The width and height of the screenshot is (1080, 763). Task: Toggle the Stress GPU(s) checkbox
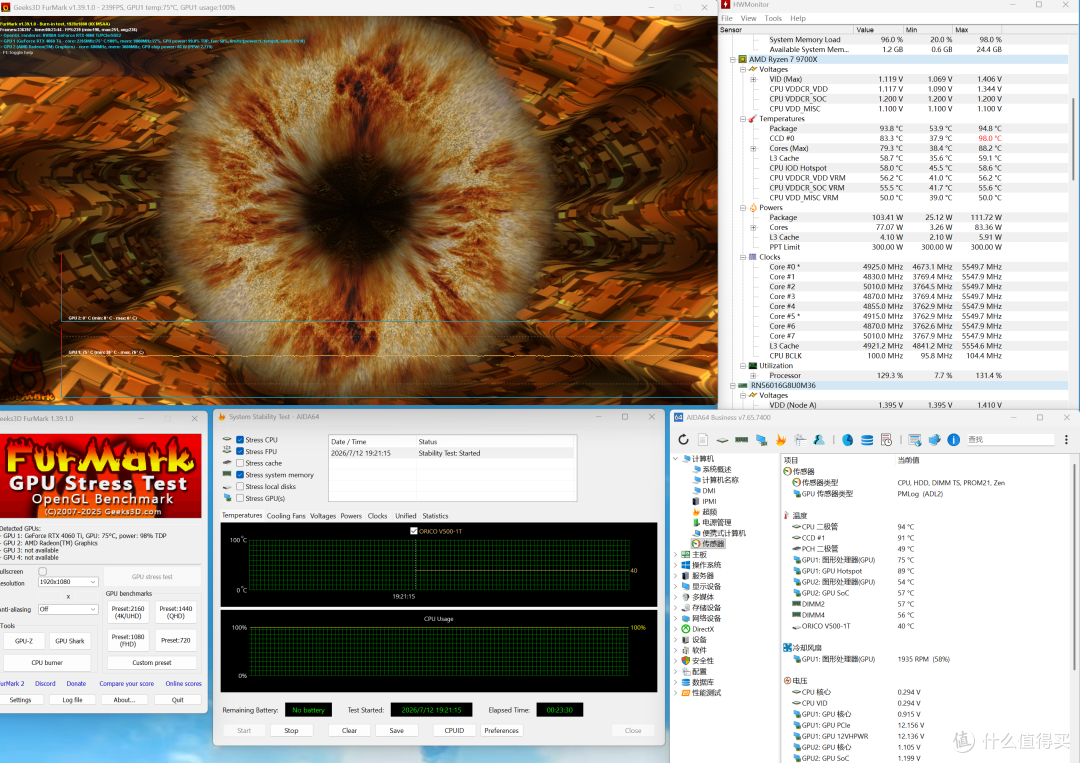pos(240,498)
